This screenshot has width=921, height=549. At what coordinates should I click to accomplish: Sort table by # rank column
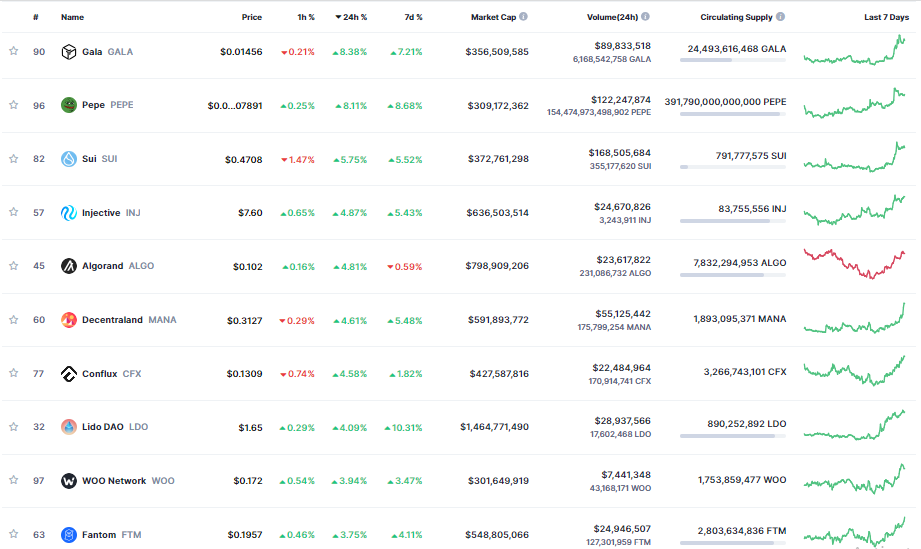[36, 17]
